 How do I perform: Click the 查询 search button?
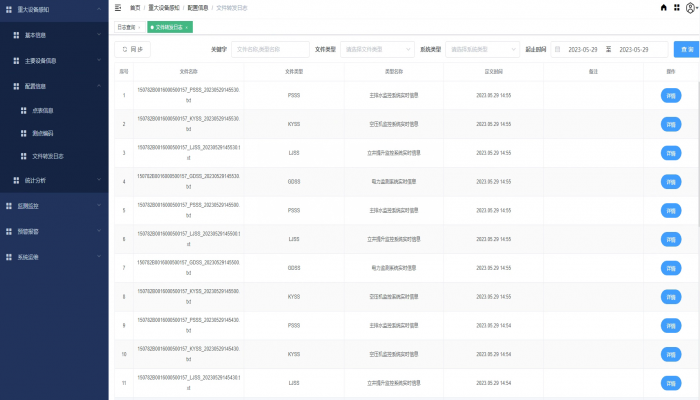(x=686, y=49)
